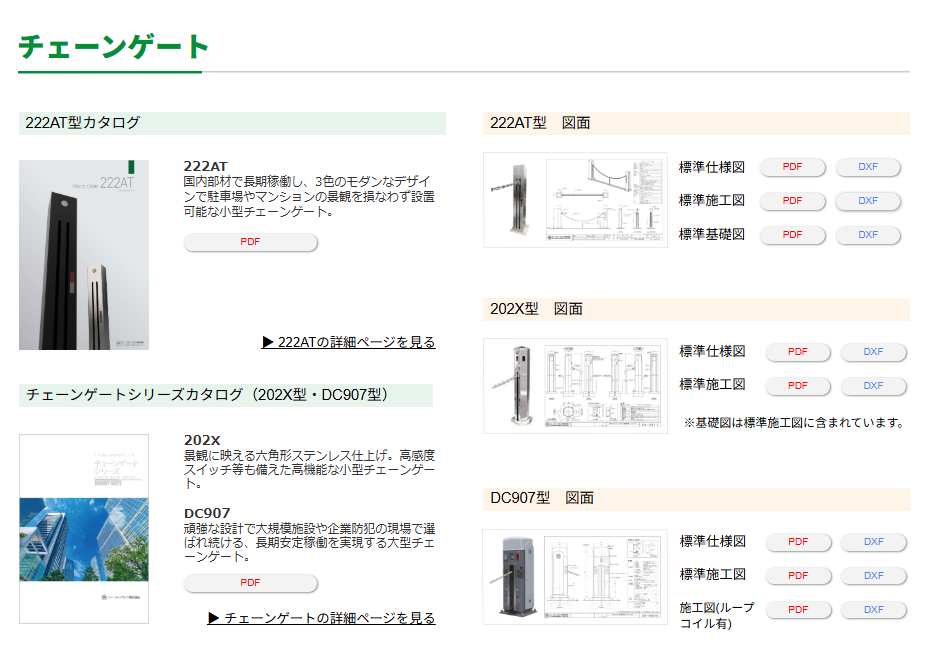Open the chain gate series catalog PDF button
The width and height of the screenshot is (933, 655).
coord(251,583)
